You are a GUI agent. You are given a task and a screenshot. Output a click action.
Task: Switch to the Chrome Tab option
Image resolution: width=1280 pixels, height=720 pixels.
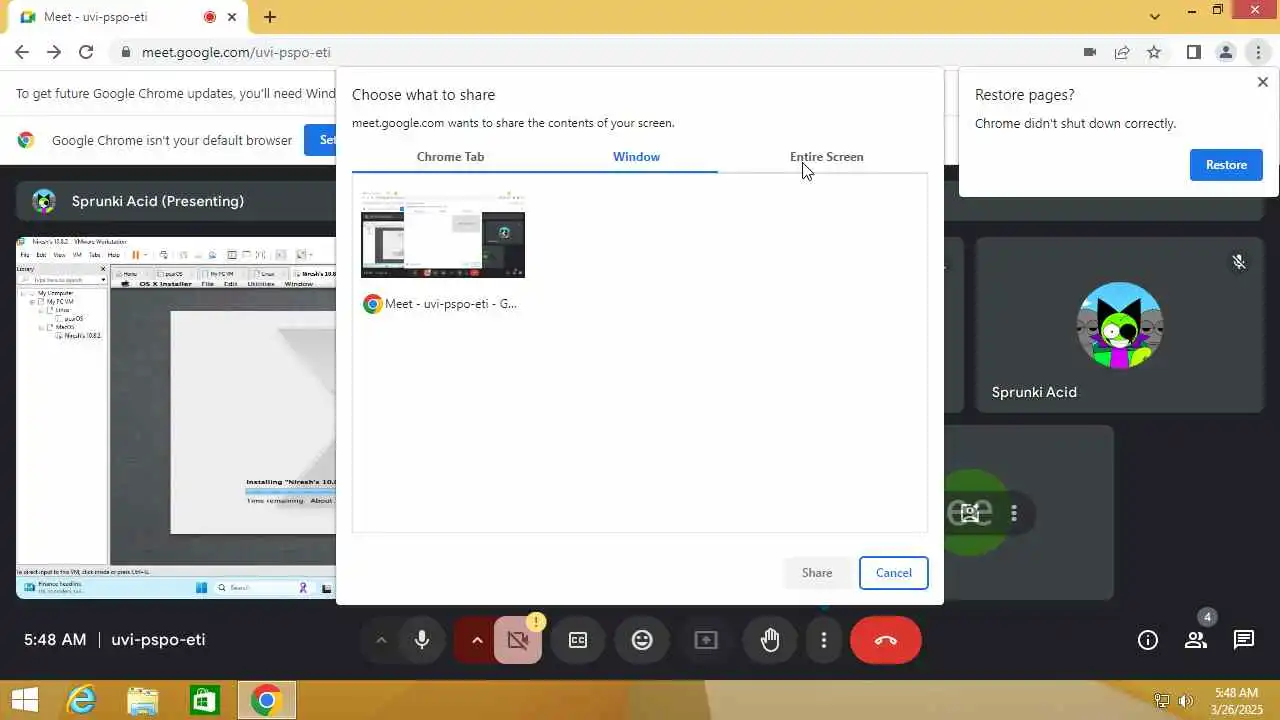click(x=450, y=157)
